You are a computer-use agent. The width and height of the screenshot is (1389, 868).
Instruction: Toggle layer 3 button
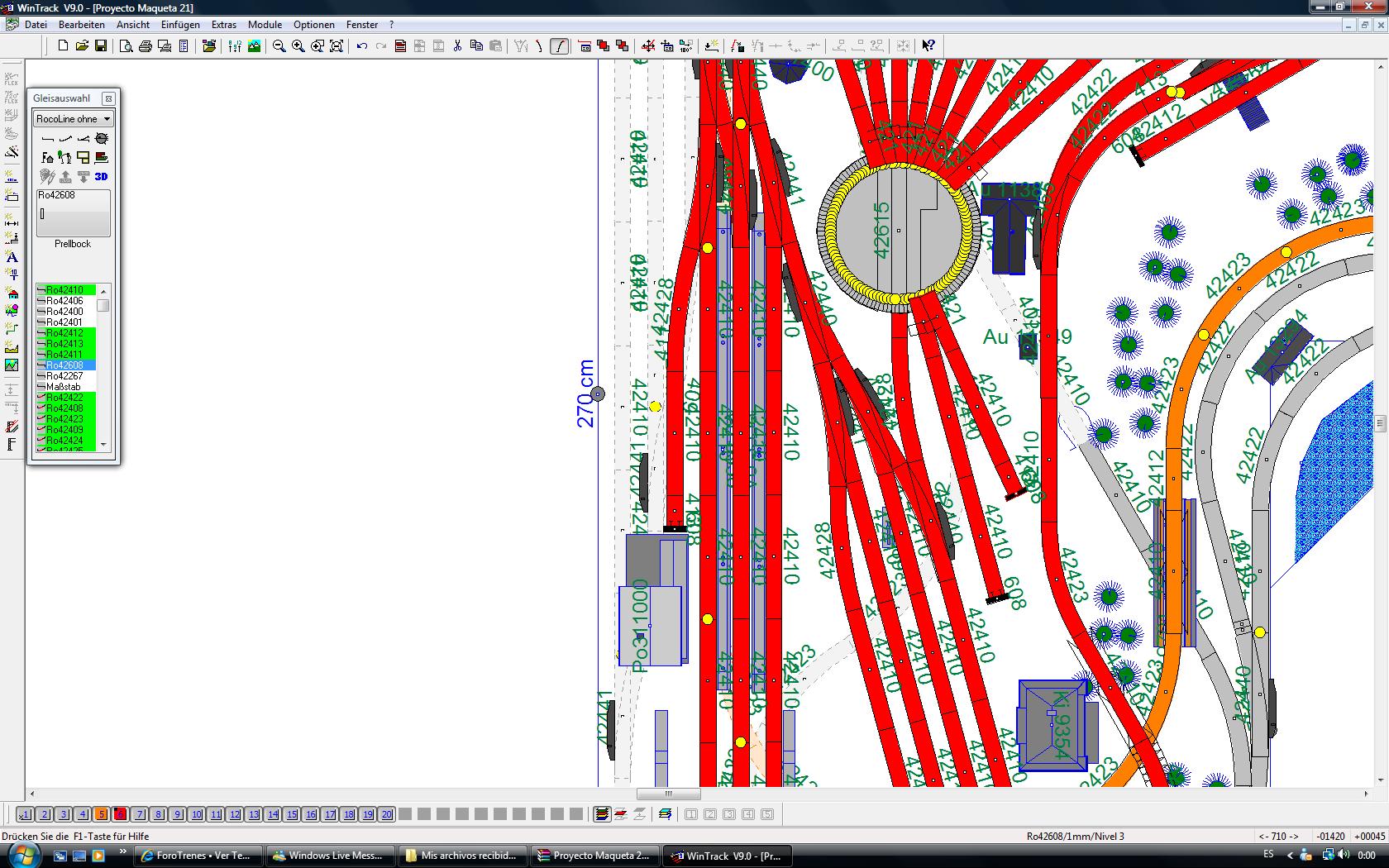[x=64, y=814]
